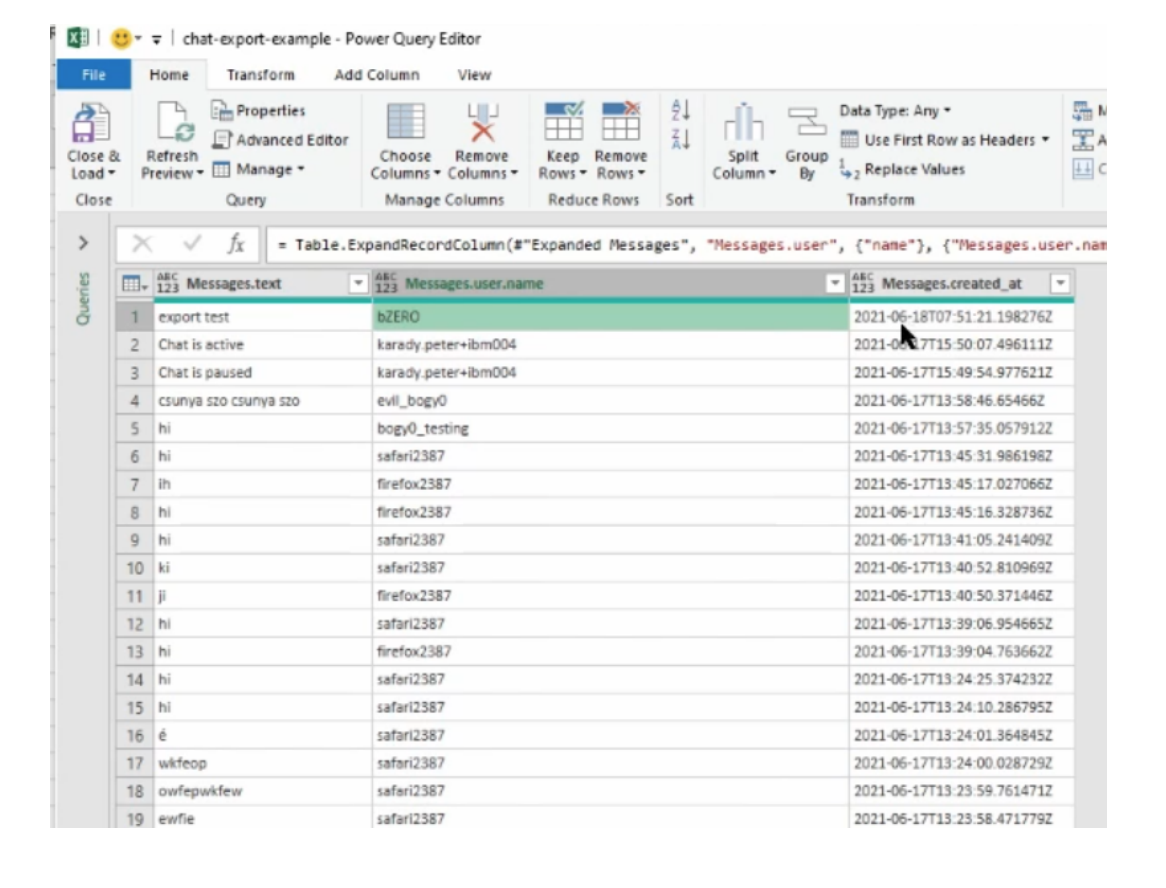1166x888 pixels.
Task: Click the Keep Rows icon
Action: coord(563,122)
